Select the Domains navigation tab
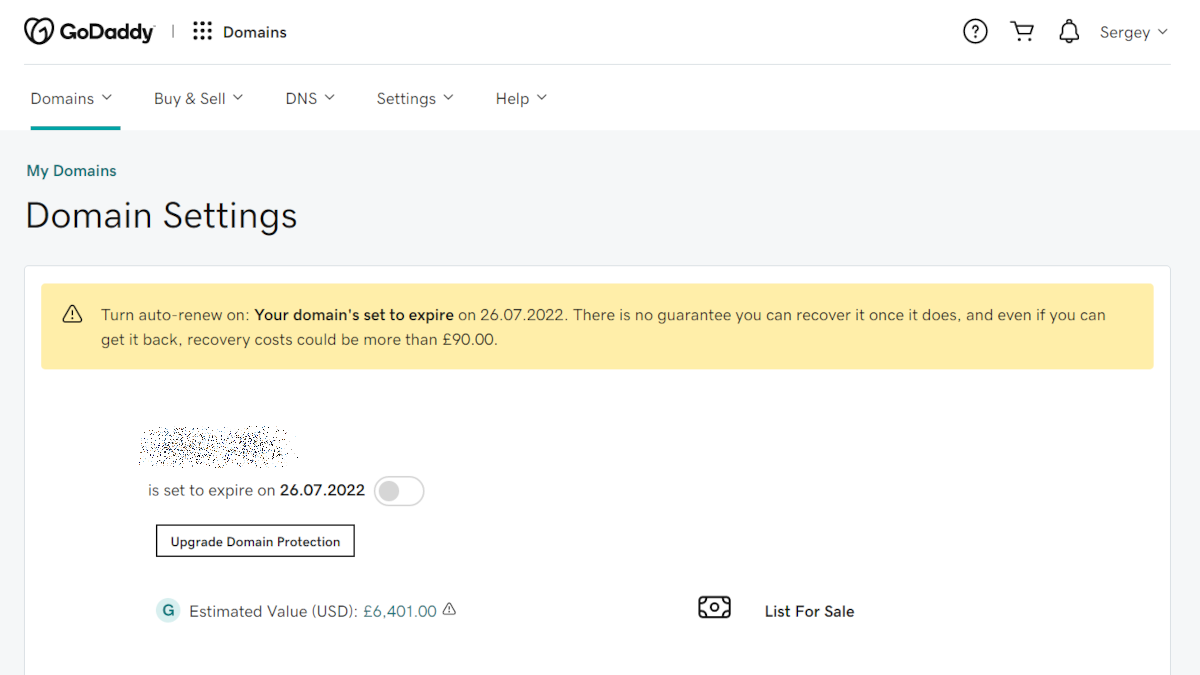Viewport: 1200px width, 675px height. 71,98
